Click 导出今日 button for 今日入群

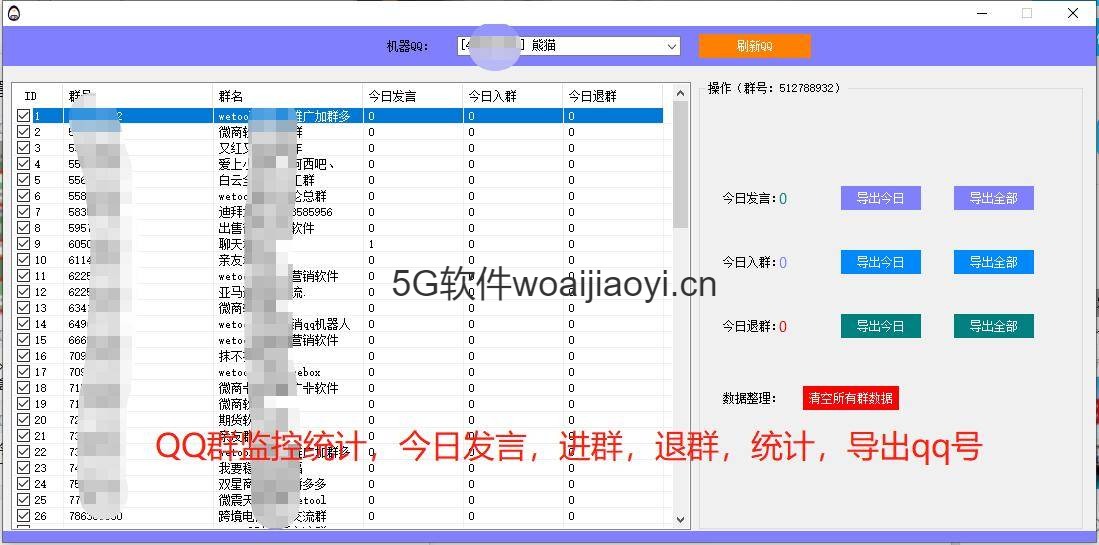(x=880, y=262)
